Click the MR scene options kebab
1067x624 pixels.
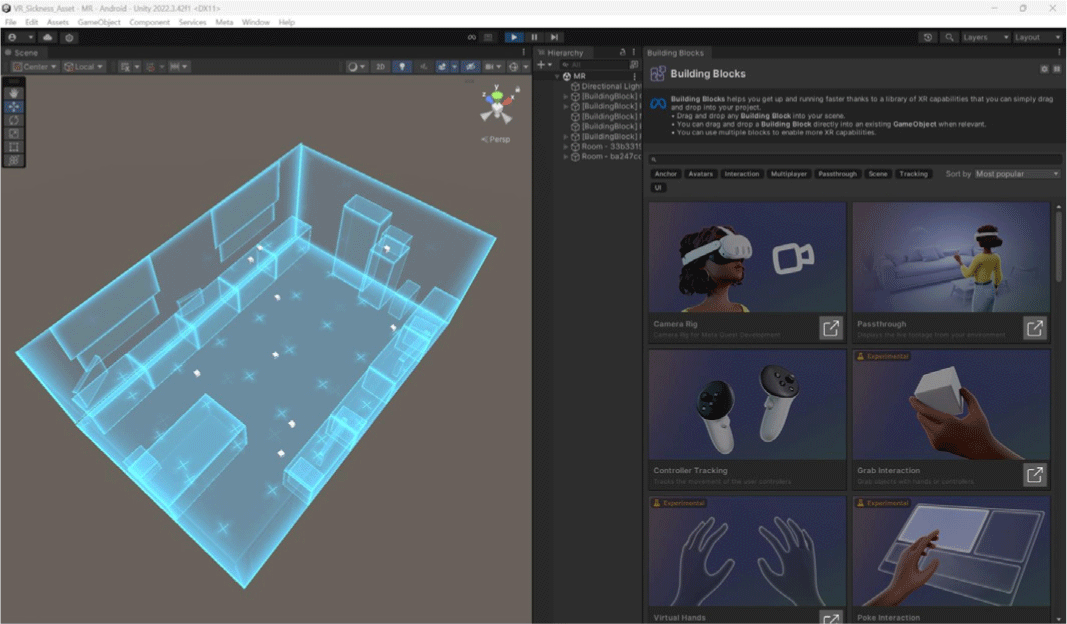635,76
